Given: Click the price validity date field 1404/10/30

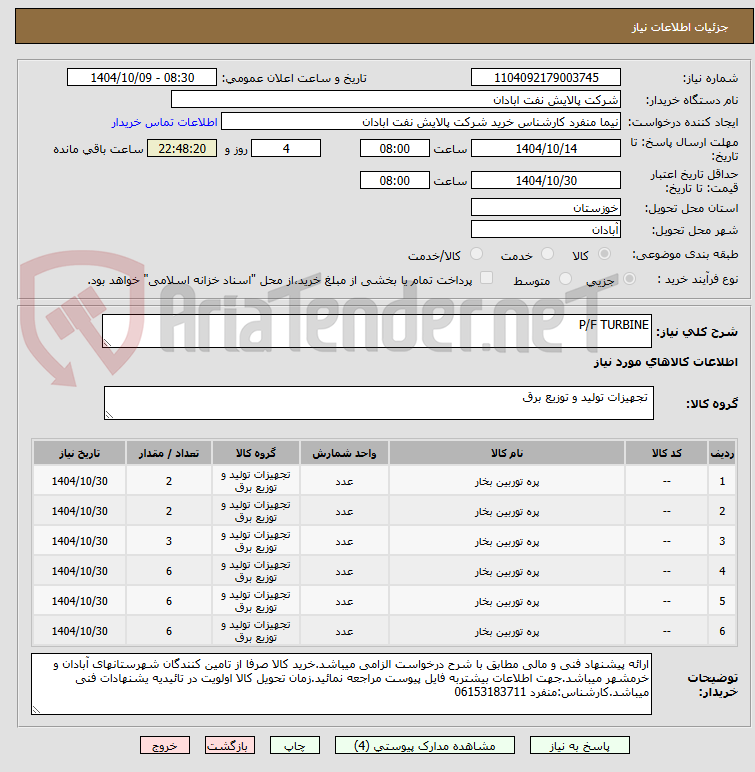Looking at the screenshot, I should pos(546,181).
